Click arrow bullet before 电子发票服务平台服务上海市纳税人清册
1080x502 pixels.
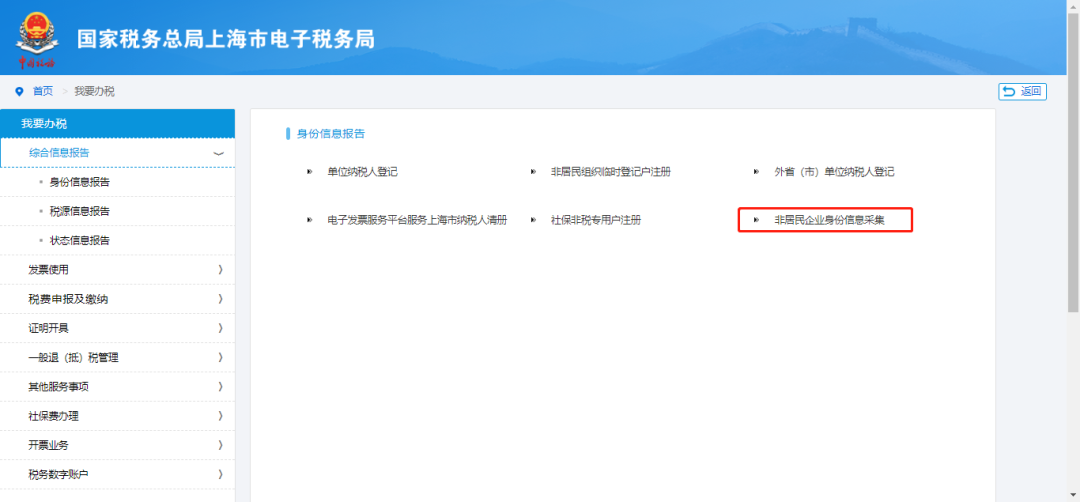[309, 220]
